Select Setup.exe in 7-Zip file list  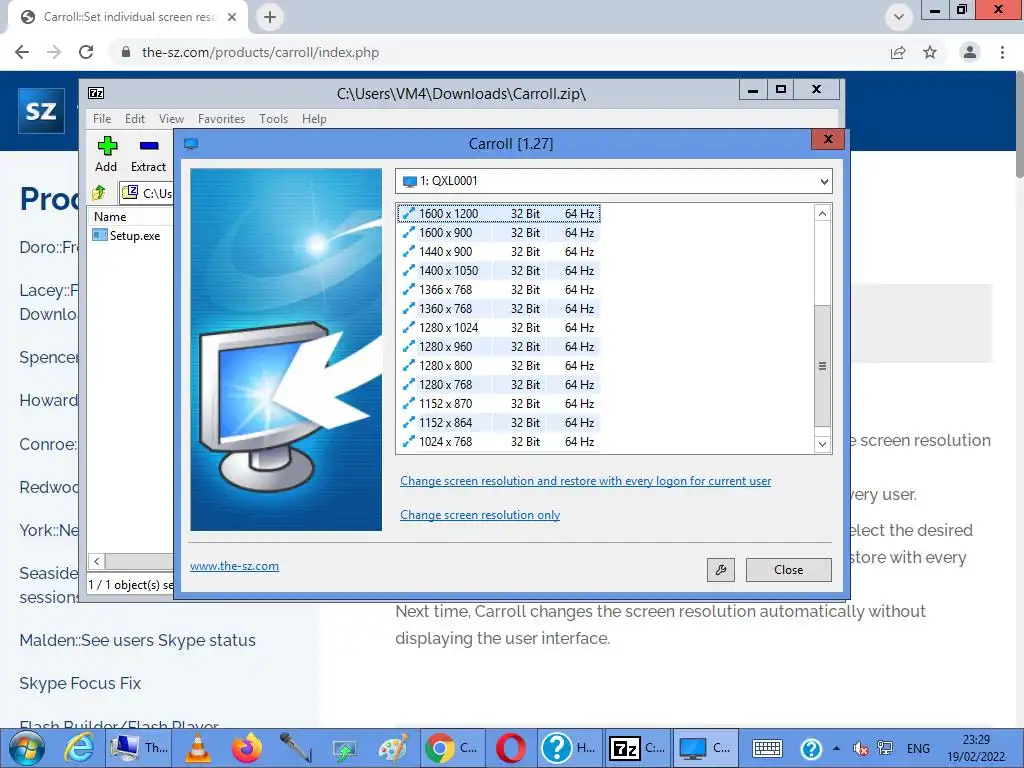(127, 236)
